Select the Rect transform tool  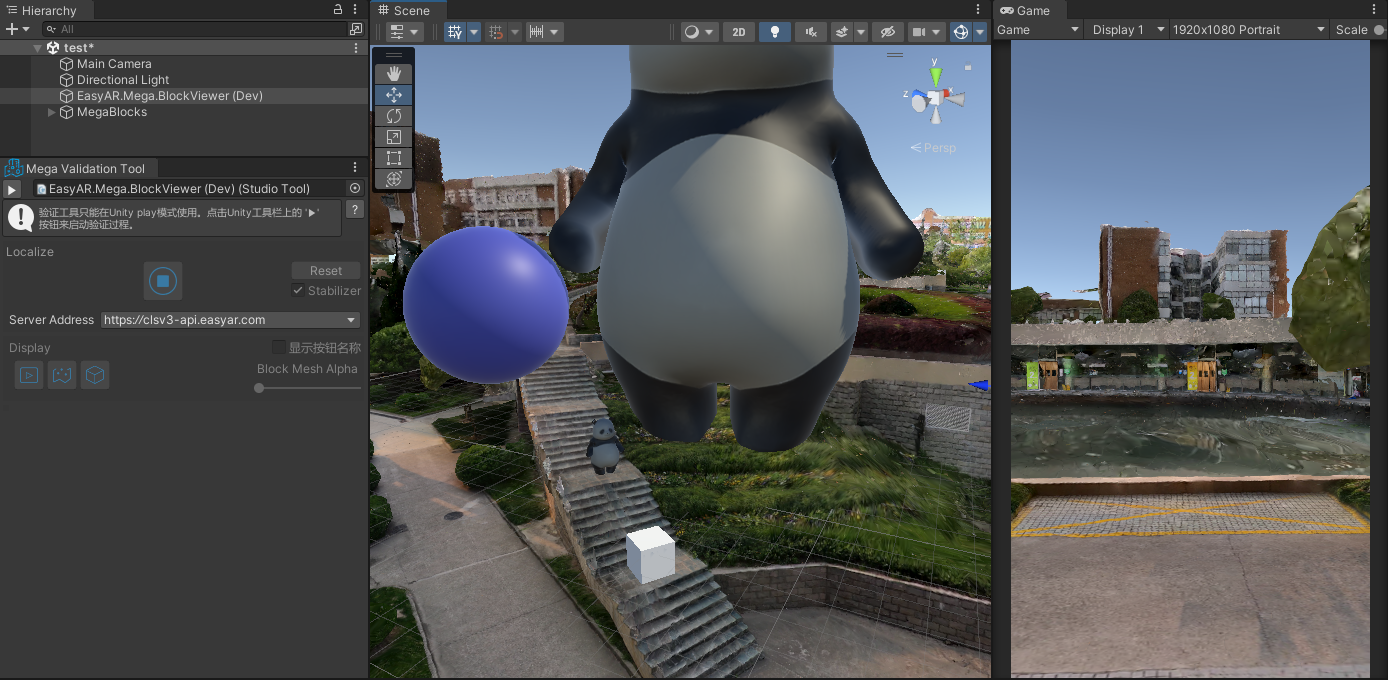tap(394, 158)
